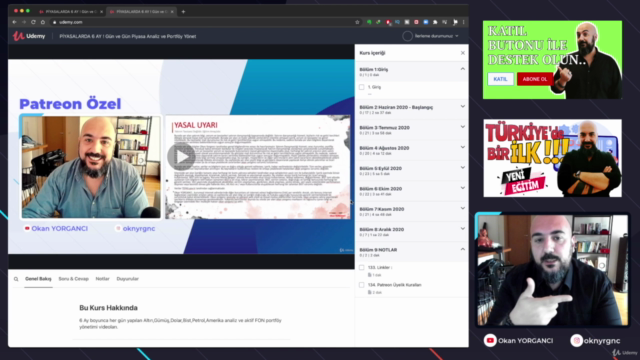Viewport: 640px width, 360px height.
Task: Open the browser home page button
Action: pos(42,22)
